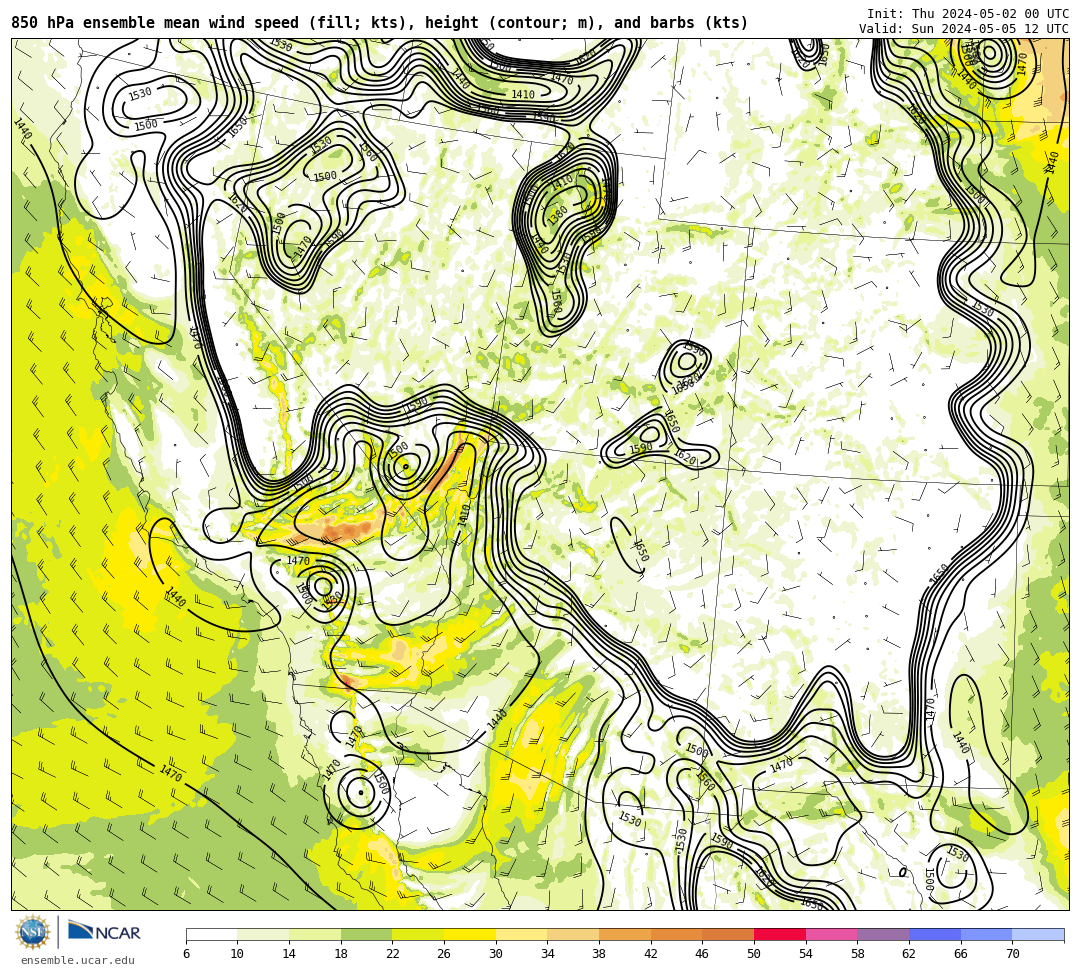Pick the yellow-green 22–26 kts colorbar segment
Screen dimensions: 1080x973
[x=418, y=935]
